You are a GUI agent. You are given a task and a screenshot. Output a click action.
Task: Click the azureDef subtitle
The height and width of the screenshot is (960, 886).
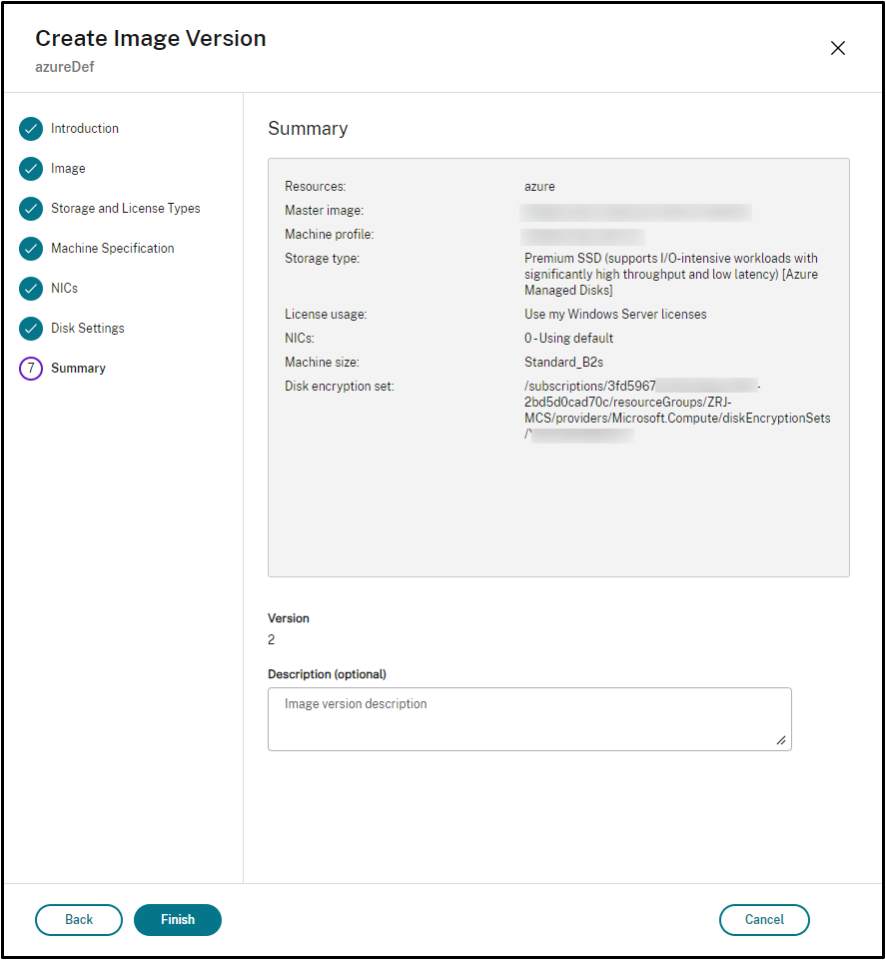pos(65,67)
